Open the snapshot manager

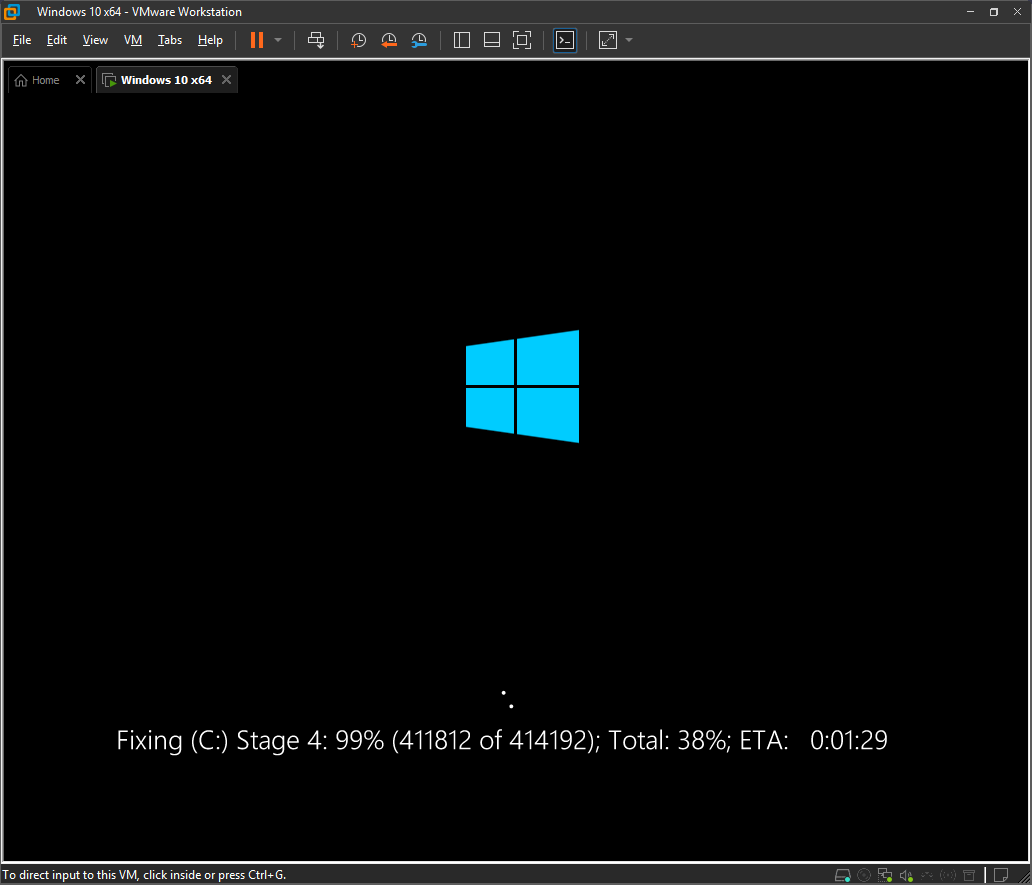pyautogui.click(x=419, y=40)
